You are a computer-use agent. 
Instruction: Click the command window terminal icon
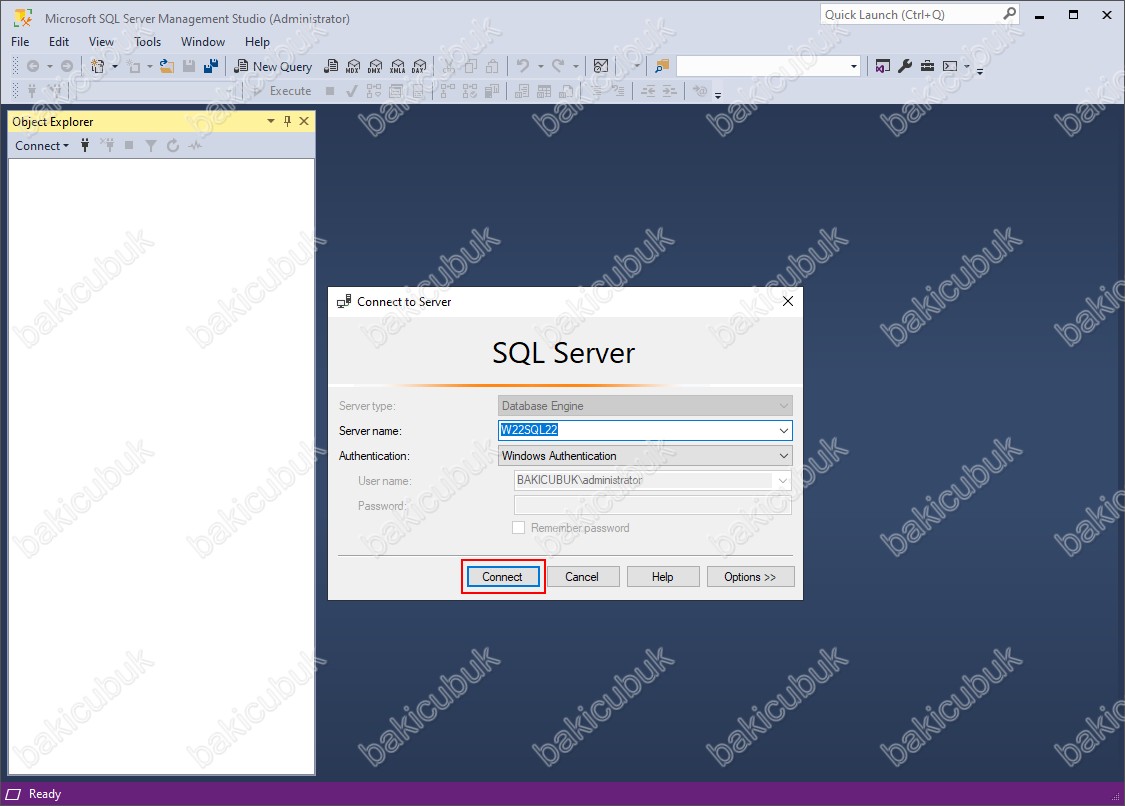[x=950, y=66]
